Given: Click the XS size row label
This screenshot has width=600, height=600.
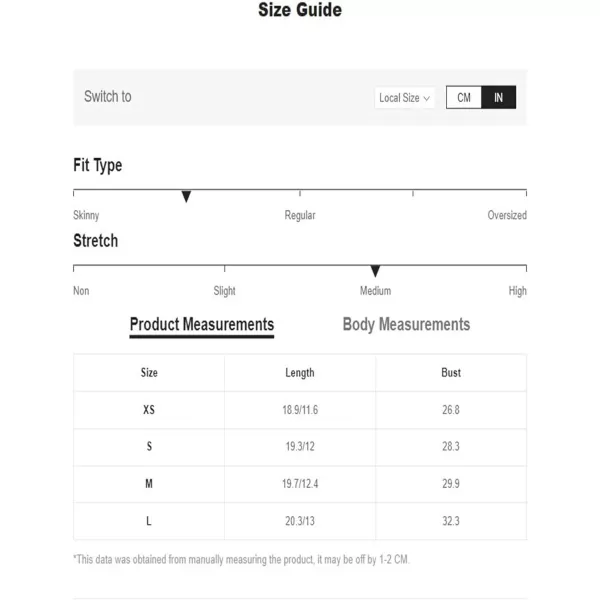Looking at the screenshot, I should (x=149, y=410).
